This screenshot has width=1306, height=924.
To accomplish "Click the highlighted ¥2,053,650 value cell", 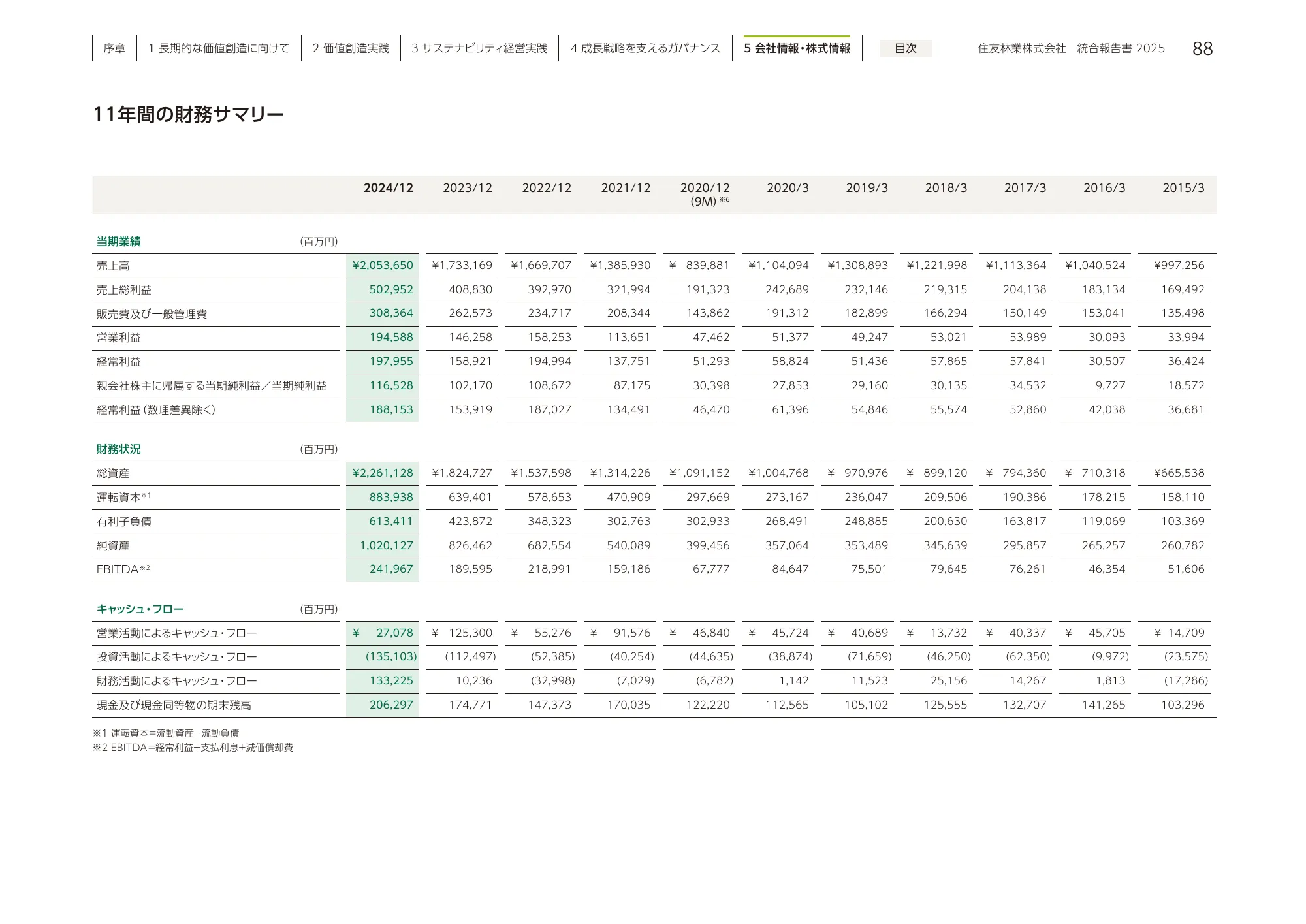I will (382, 265).
